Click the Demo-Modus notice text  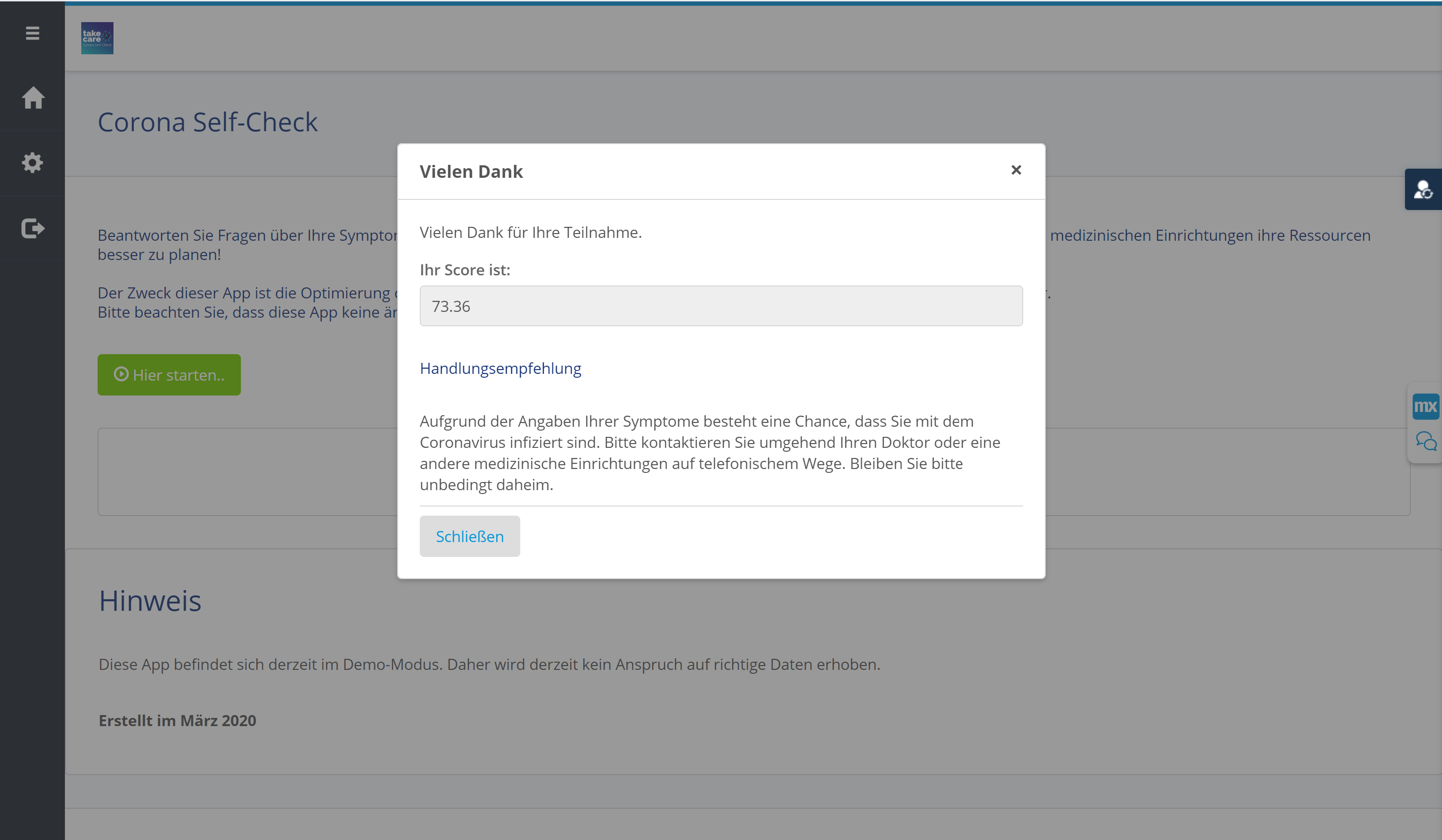tap(489, 665)
